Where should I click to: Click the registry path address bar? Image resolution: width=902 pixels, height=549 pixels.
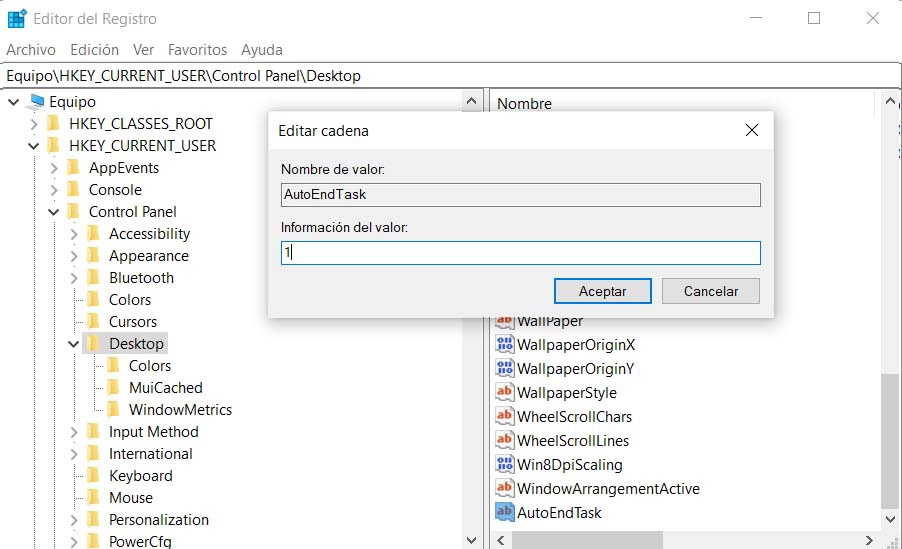point(450,75)
